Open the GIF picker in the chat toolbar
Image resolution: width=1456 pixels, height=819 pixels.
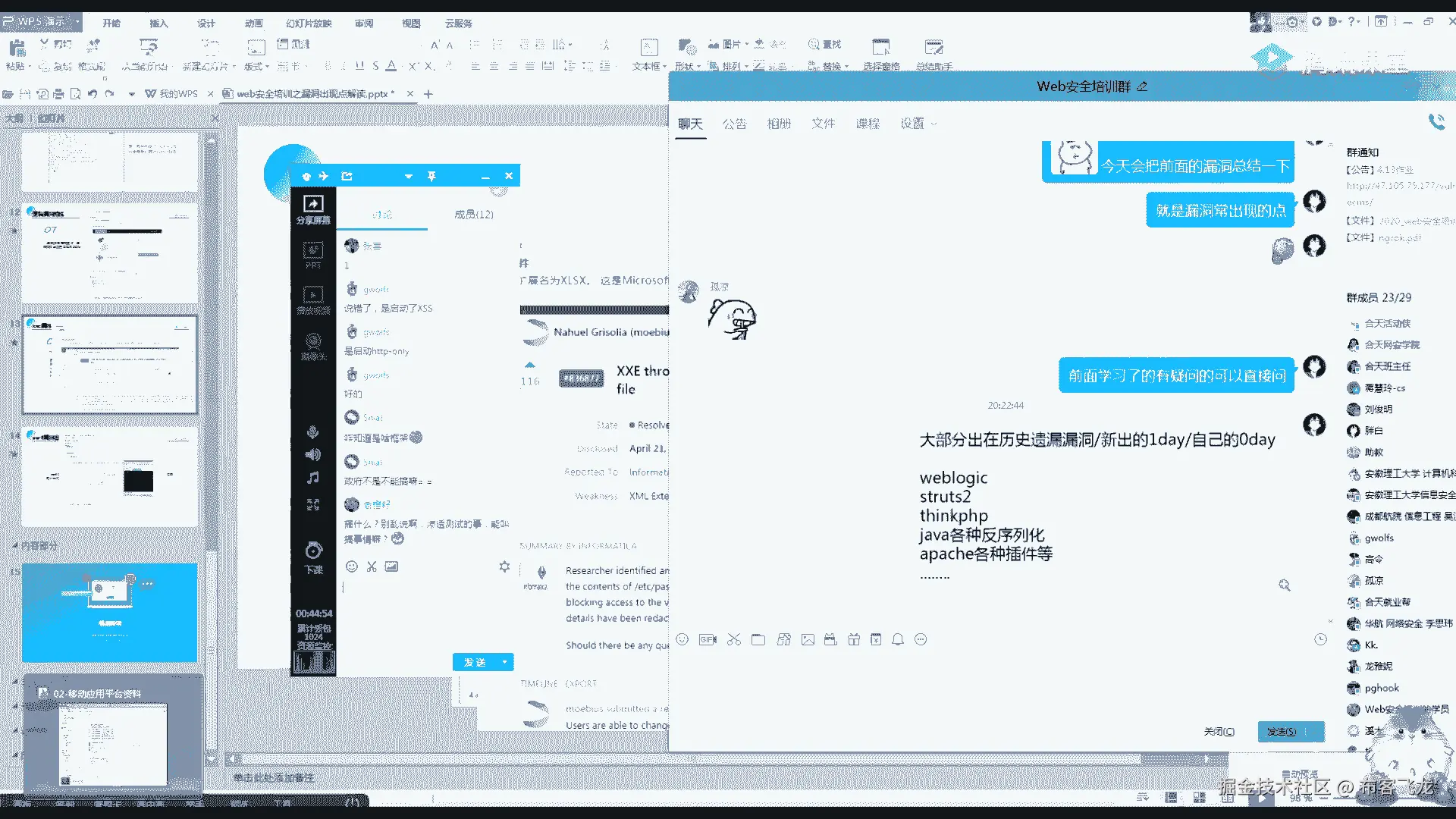coord(708,640)
